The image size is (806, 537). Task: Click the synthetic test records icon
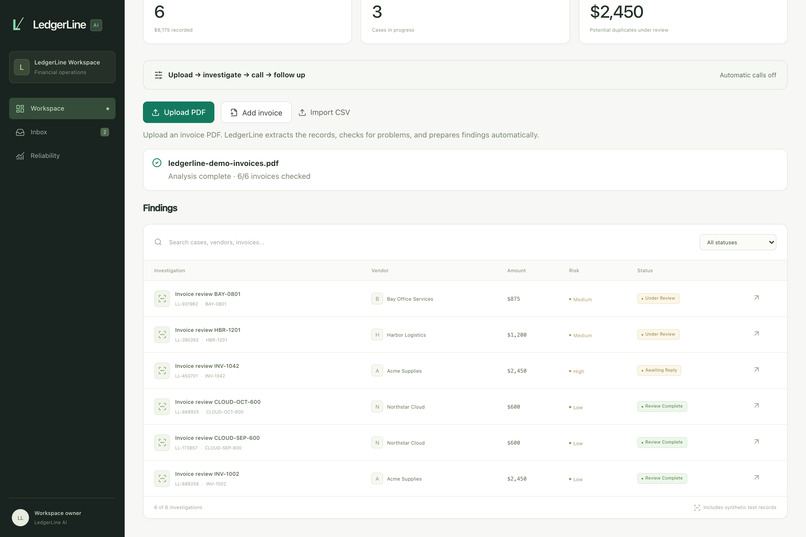[x=697, y=507]
